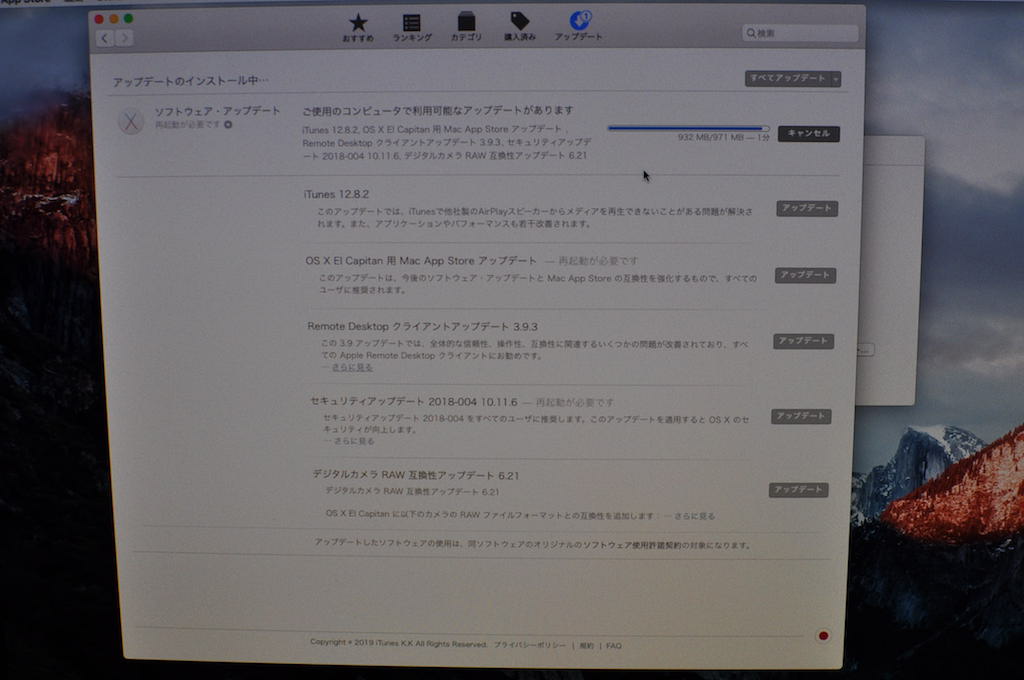Open App Store menu in the menu bar
The width and height of the screenshot is (1024, 680).
pyautogui.click(x=26, y=2)
